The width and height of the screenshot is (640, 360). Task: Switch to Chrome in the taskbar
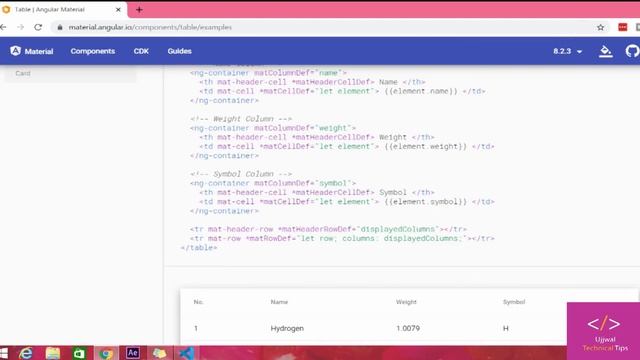click(106, 353)
